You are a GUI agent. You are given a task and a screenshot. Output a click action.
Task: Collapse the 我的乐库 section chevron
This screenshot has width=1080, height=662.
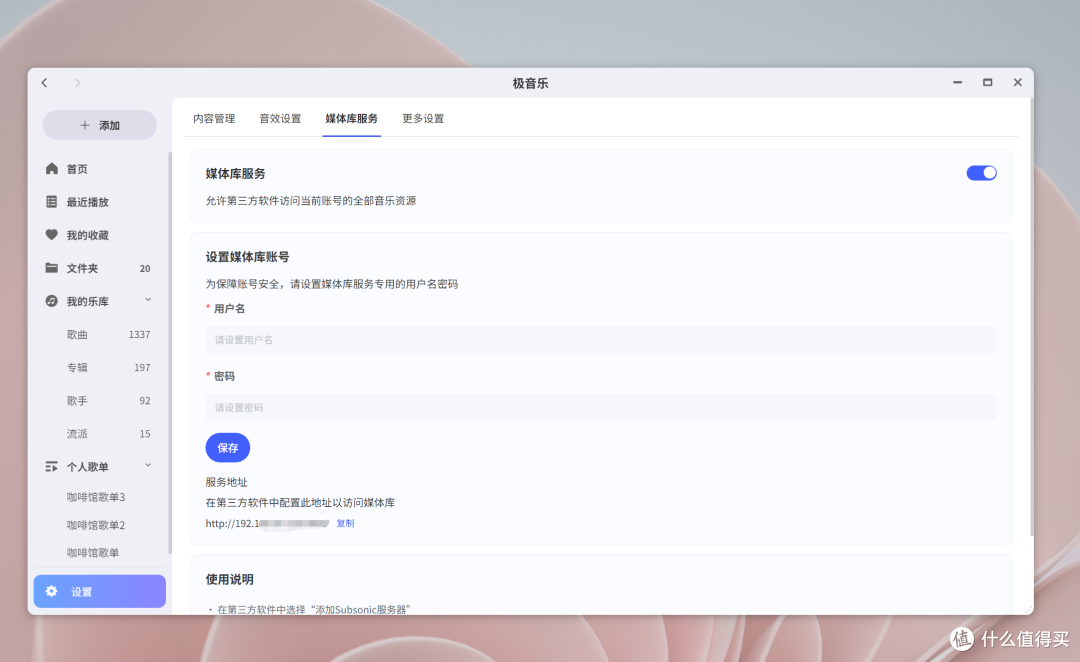(148, 300)
